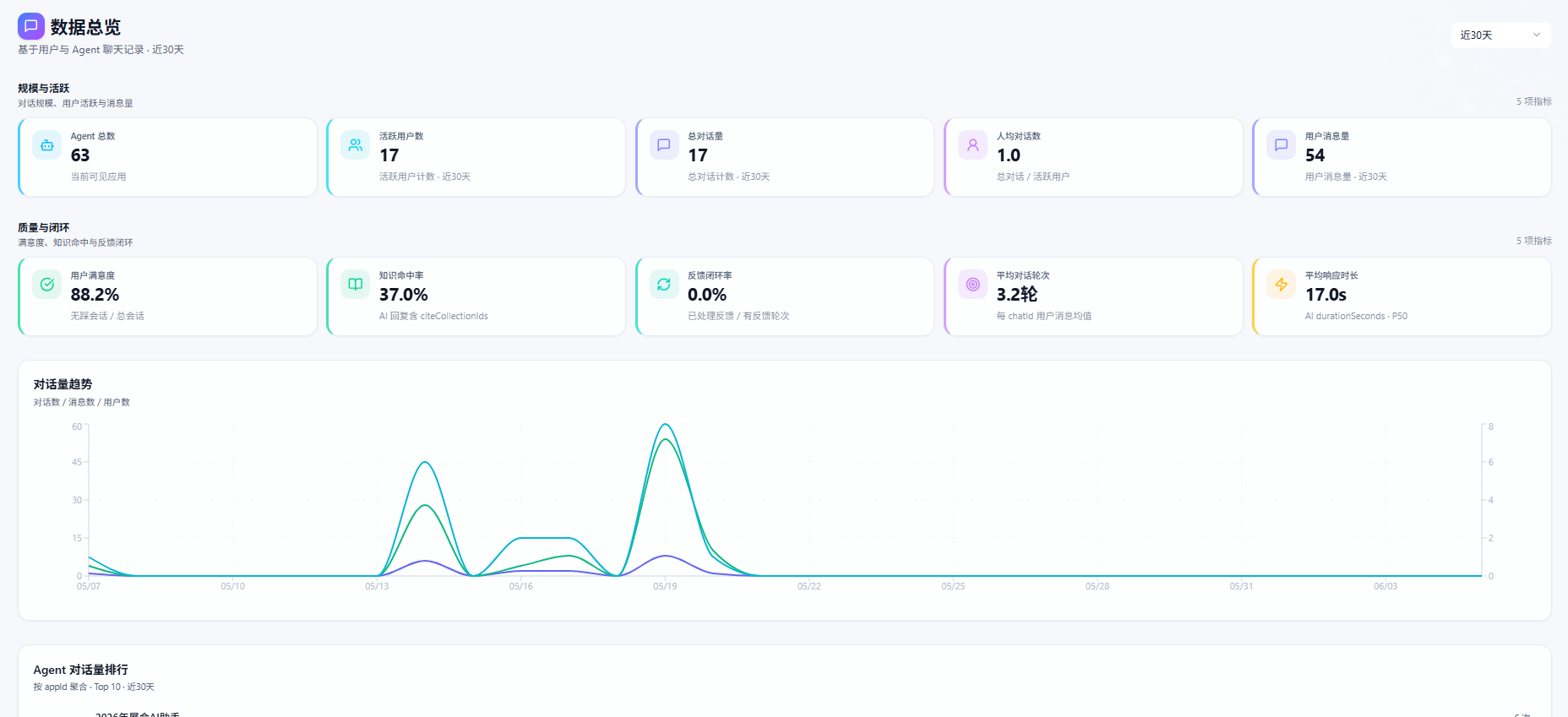
Task: Click the chat bubble icon on 总对话量 card
Action: [664, 145]
